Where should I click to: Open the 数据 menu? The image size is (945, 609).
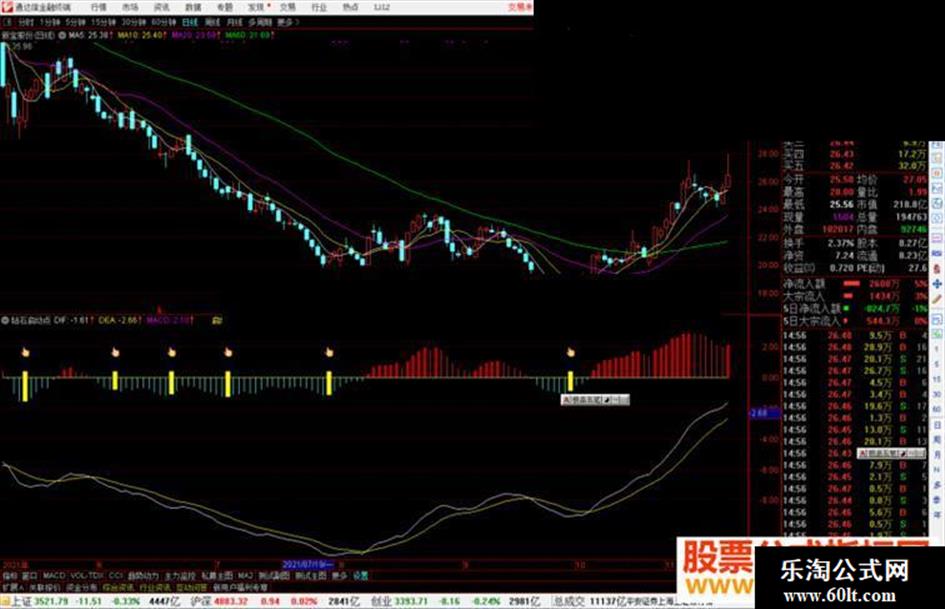click(193, 7)
